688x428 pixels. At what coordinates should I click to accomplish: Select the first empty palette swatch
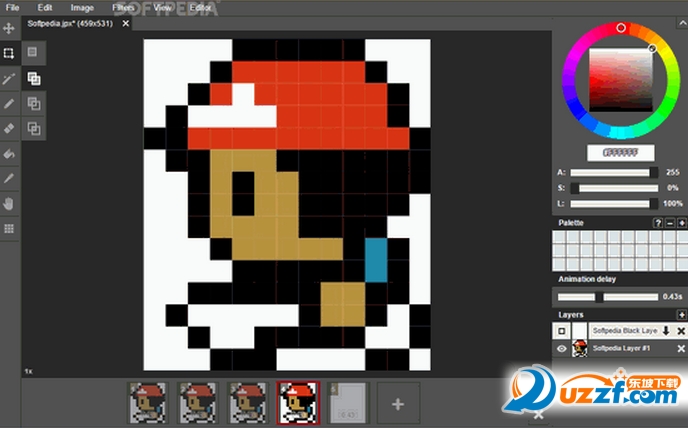click(x=559, y=237)
